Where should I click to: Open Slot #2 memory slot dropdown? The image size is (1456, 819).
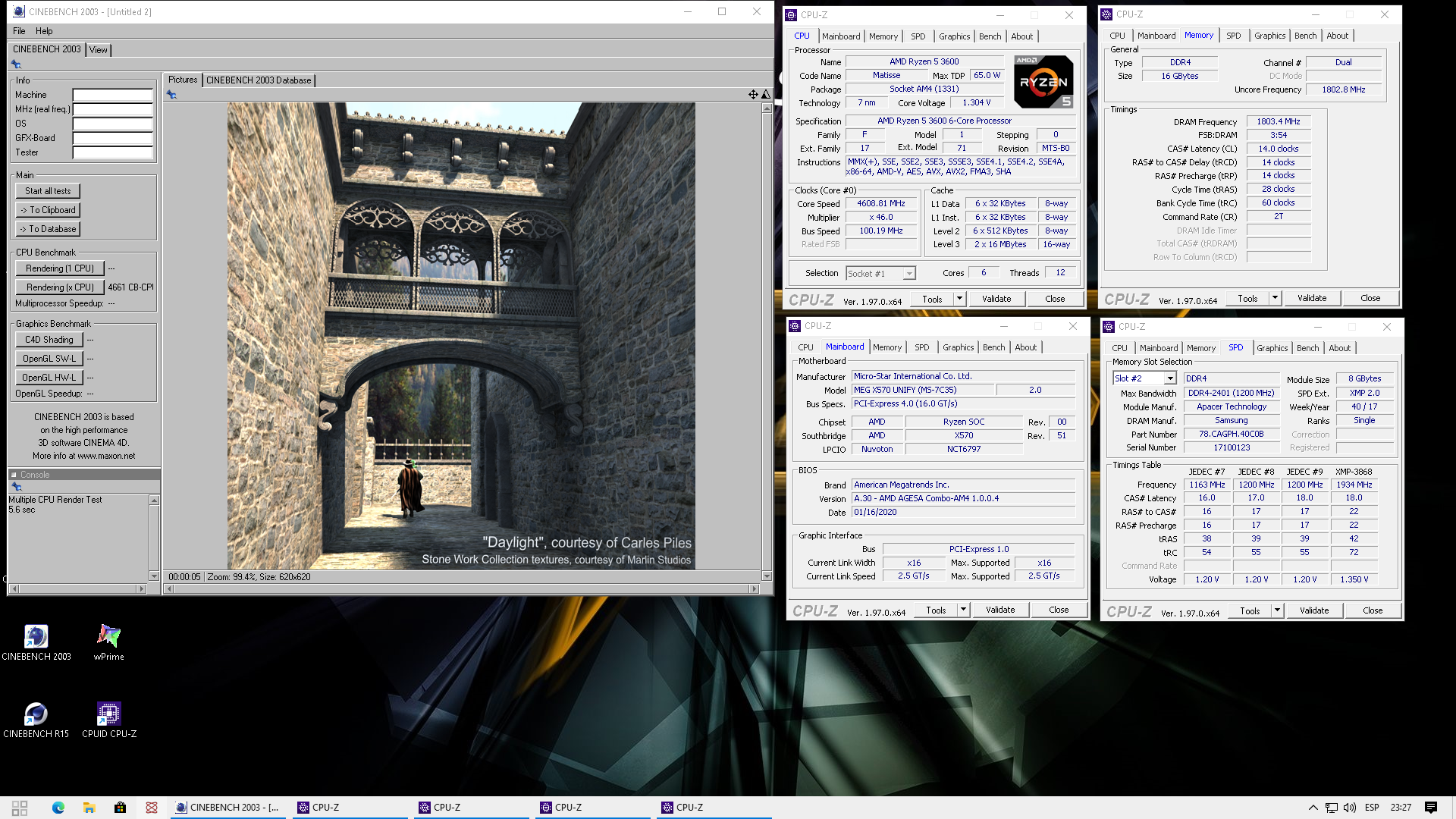(x=1144, y=378)
